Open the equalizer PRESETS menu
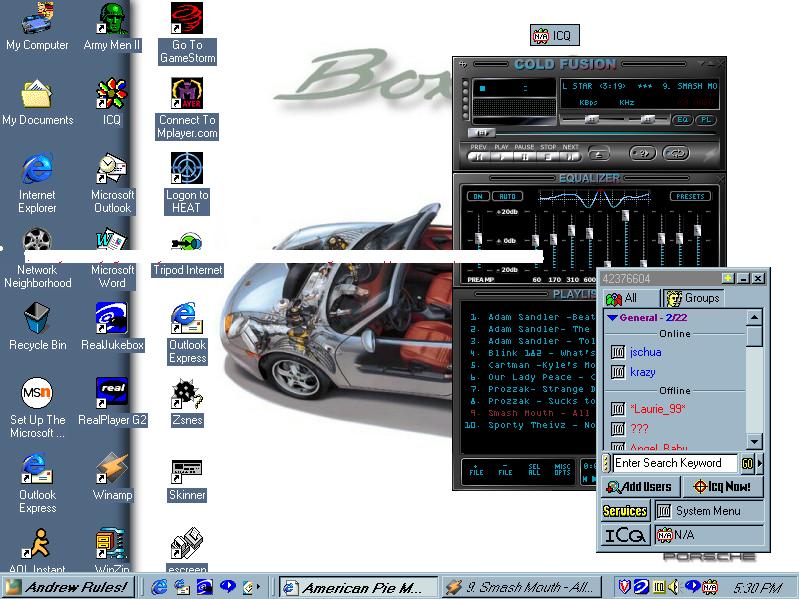The image size is (799, 599). tap(689, 196)
